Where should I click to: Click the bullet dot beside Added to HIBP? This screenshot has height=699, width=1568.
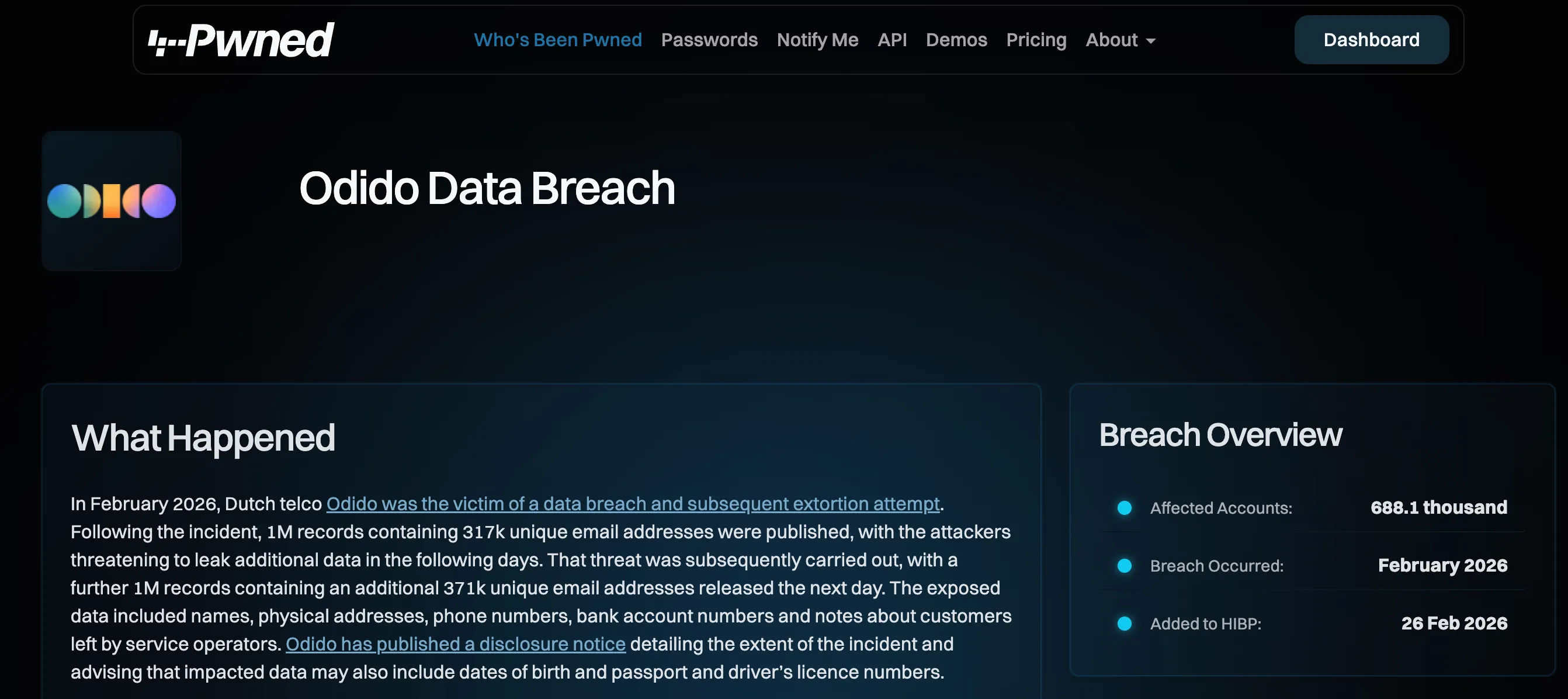coord(1124,624)
